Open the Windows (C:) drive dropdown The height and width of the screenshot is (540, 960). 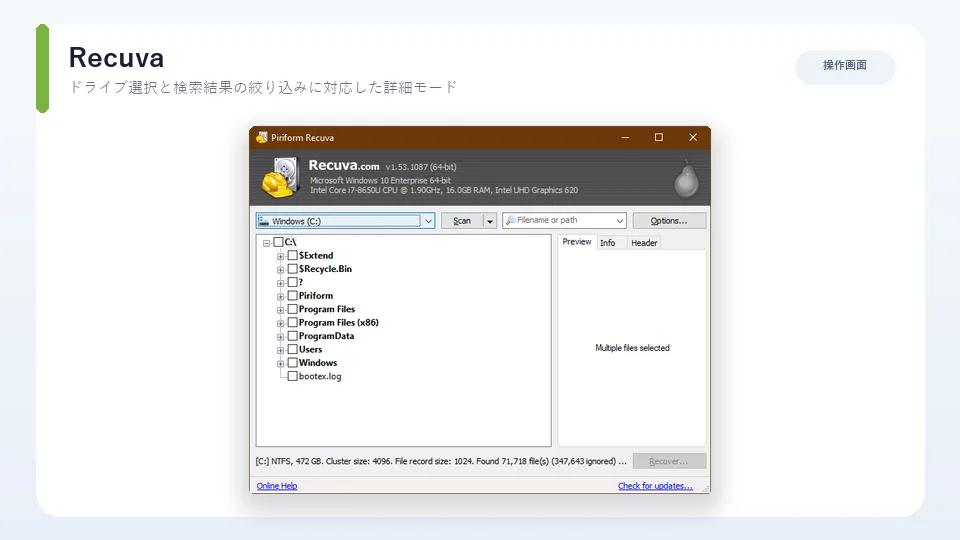(x=428, y=221)
